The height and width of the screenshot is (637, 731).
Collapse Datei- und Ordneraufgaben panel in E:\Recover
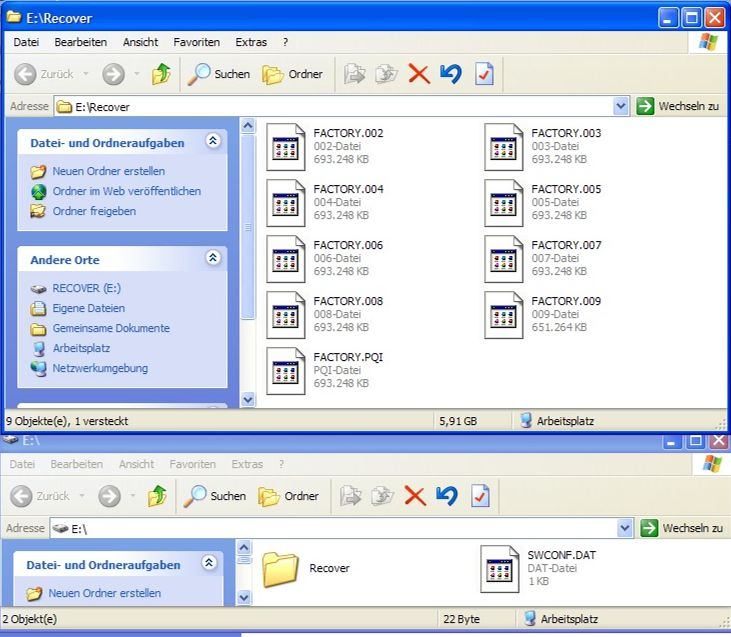(x=213, y=140)
